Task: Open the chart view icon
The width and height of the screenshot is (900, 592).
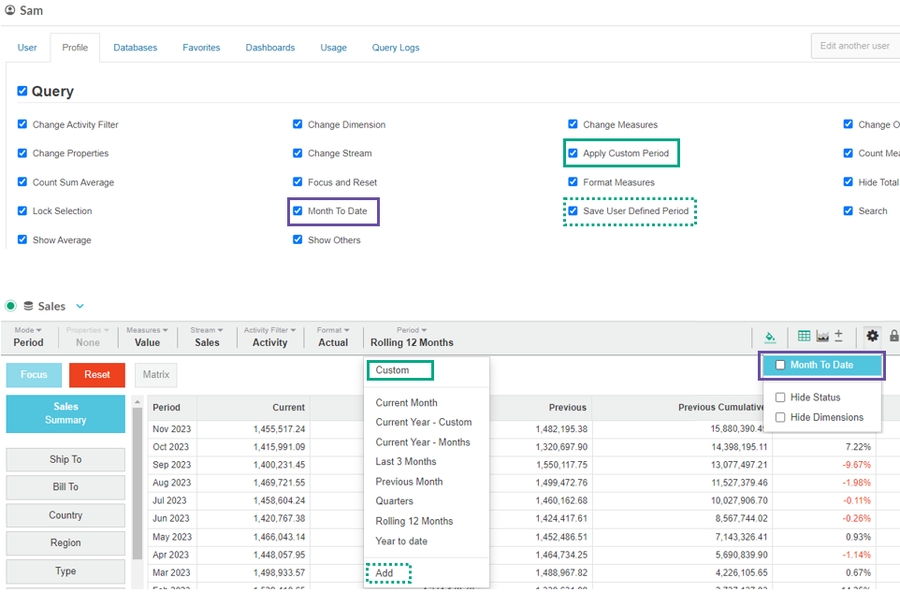Action: pyautogui.click(x=822, y=337)
